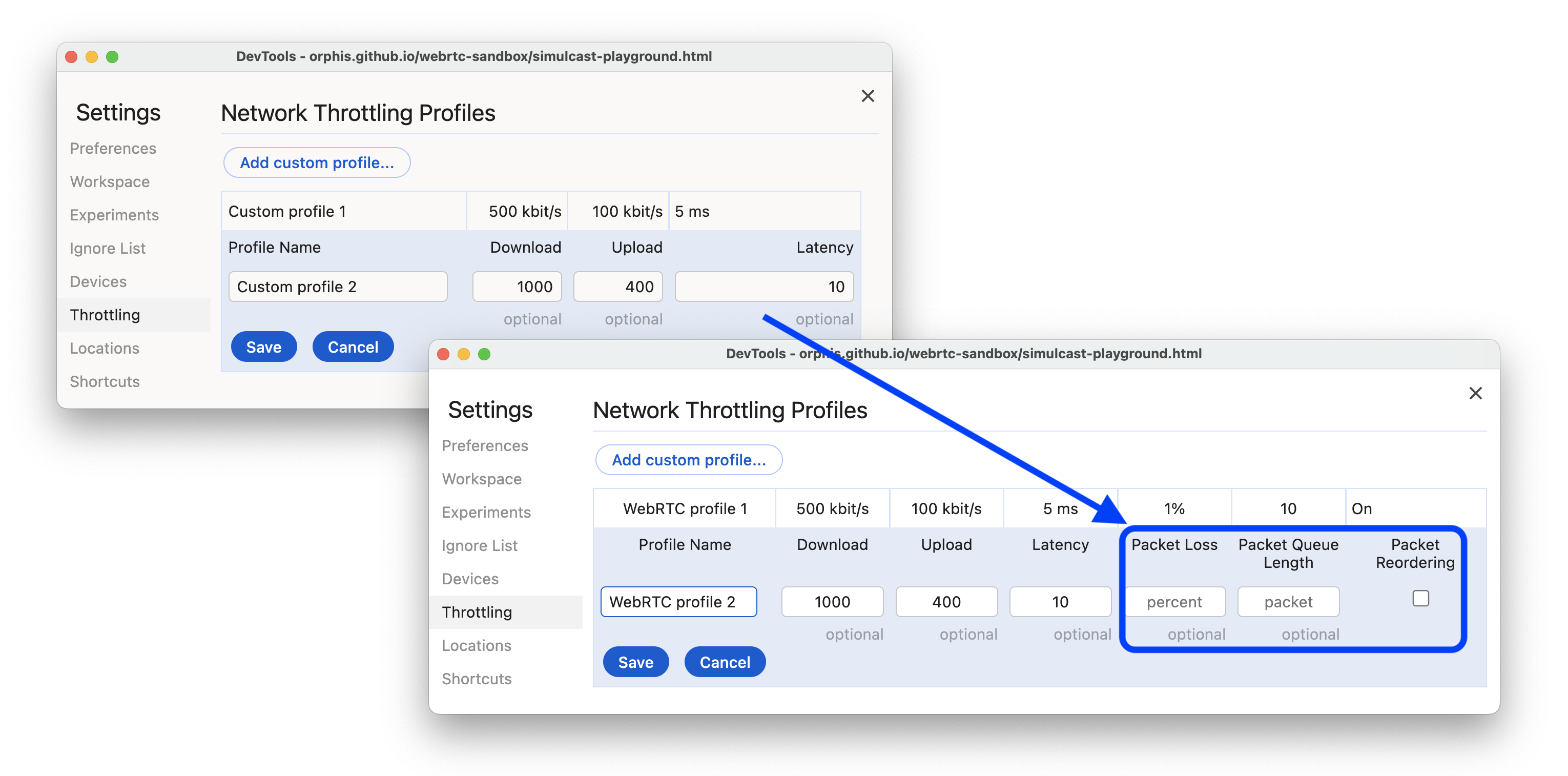Screen dimensions: 1568x776
Task: Select the Experiments settings section
Action: [x=115, y=214]
